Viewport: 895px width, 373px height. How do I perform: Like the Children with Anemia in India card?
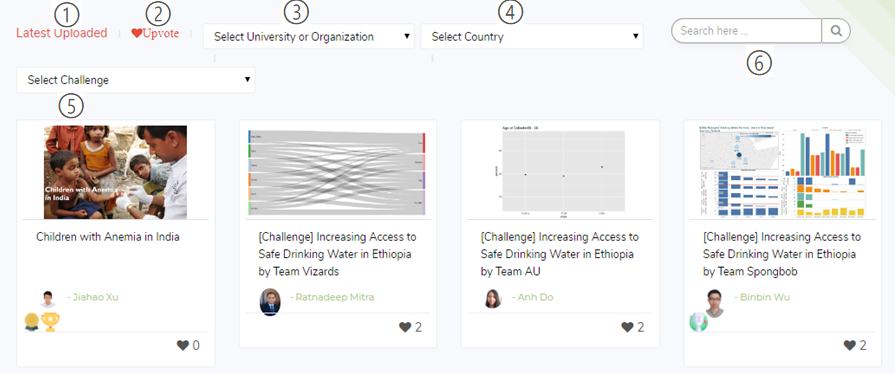(183, 345)
